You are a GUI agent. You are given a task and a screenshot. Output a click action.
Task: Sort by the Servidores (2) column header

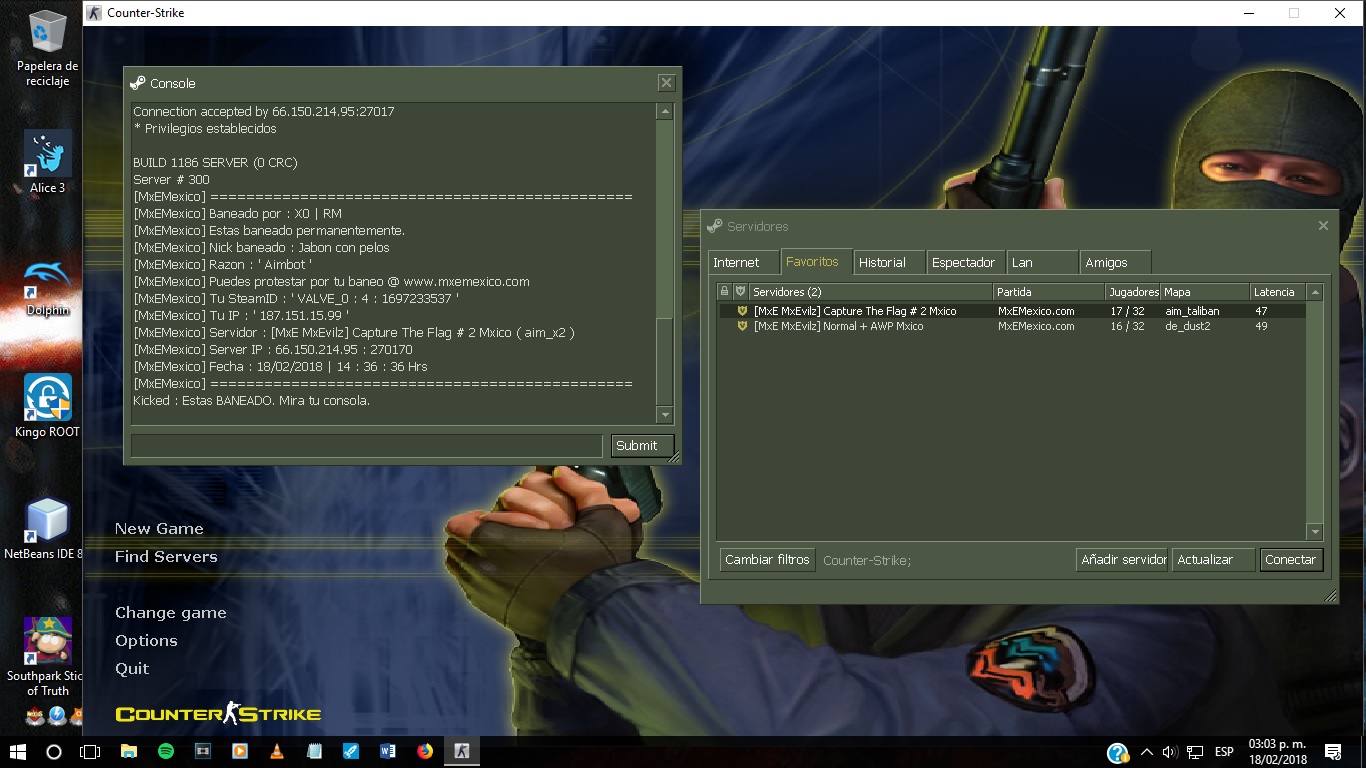click(x=870, y=292)
